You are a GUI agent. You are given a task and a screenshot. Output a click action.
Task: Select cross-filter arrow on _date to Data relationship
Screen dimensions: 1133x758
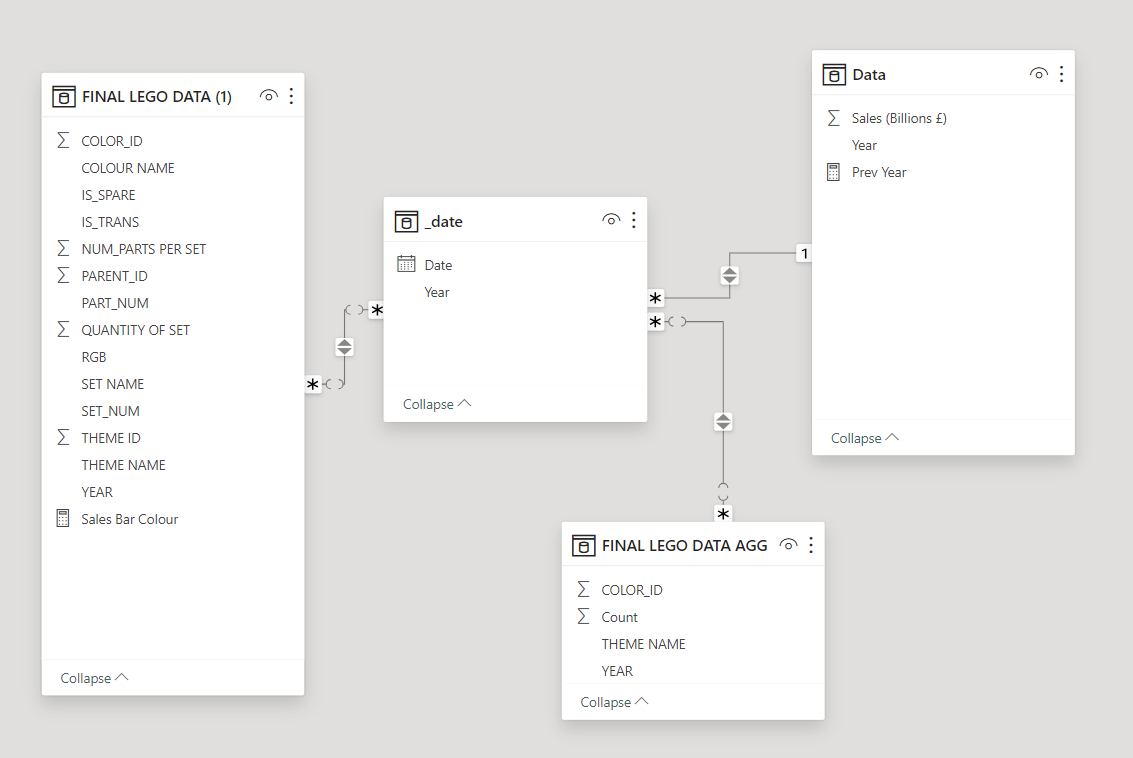click(730, 275)
